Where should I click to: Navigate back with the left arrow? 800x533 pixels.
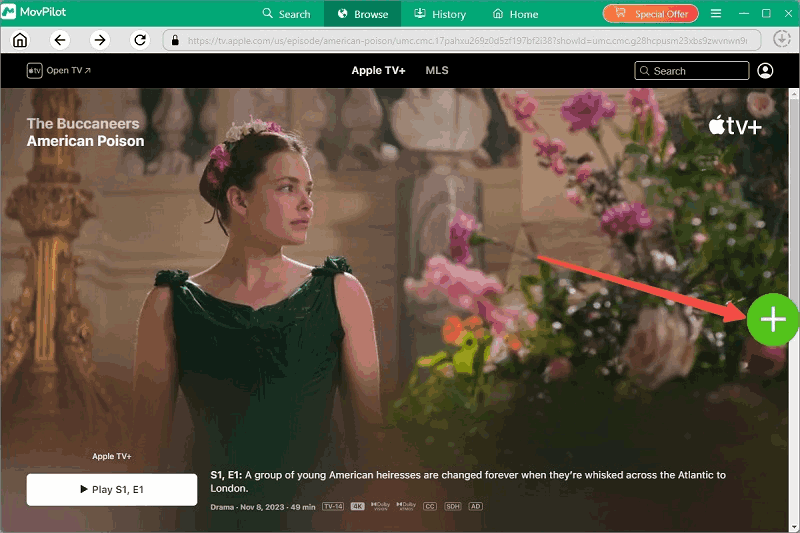[x=60, y=40]
